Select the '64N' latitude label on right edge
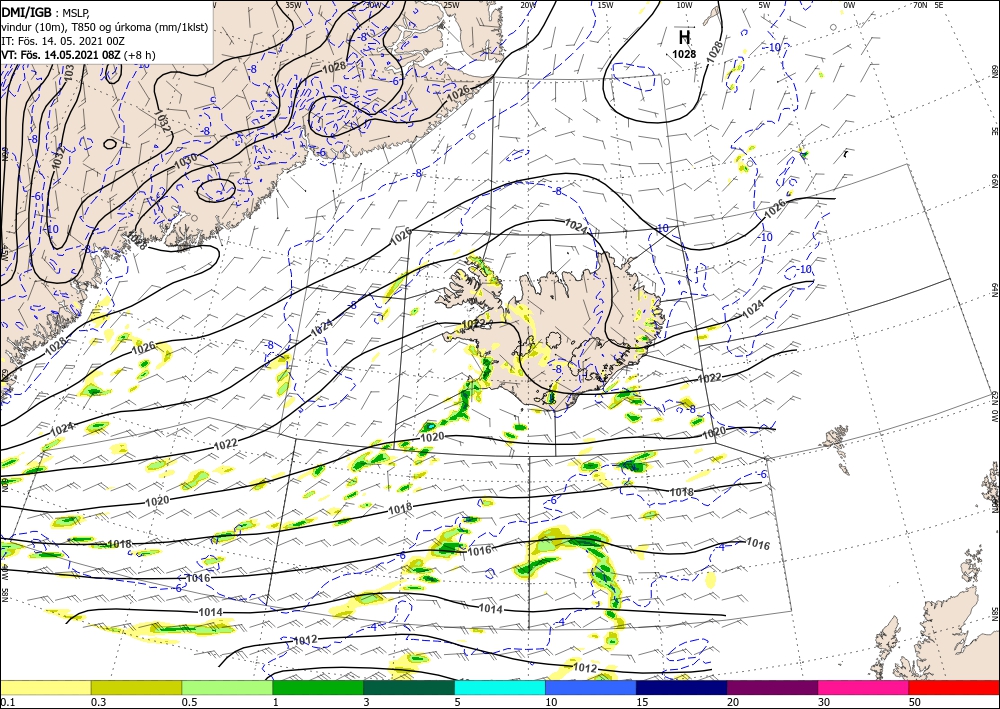The height and width of the screenshot is (709, 1000). [x=994, y=289]
